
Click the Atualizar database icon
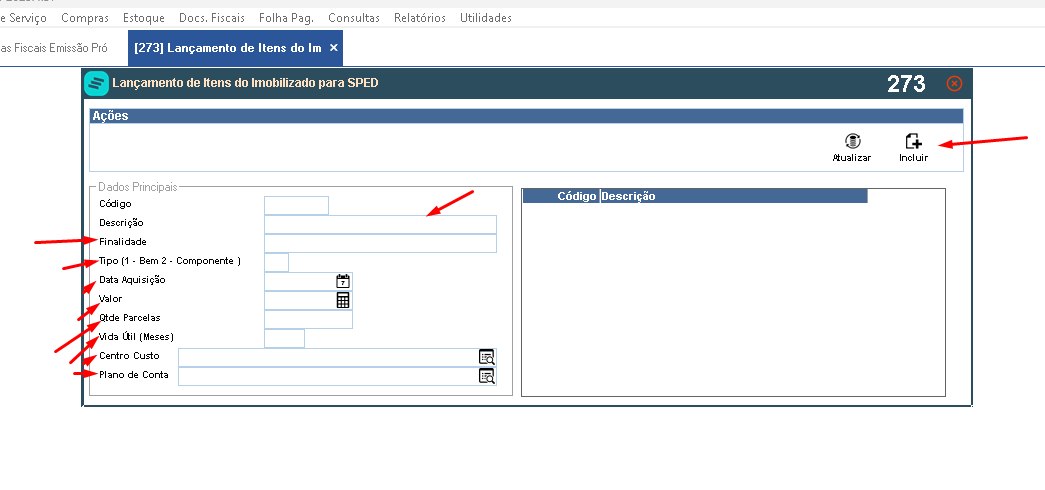click(852, 141)
